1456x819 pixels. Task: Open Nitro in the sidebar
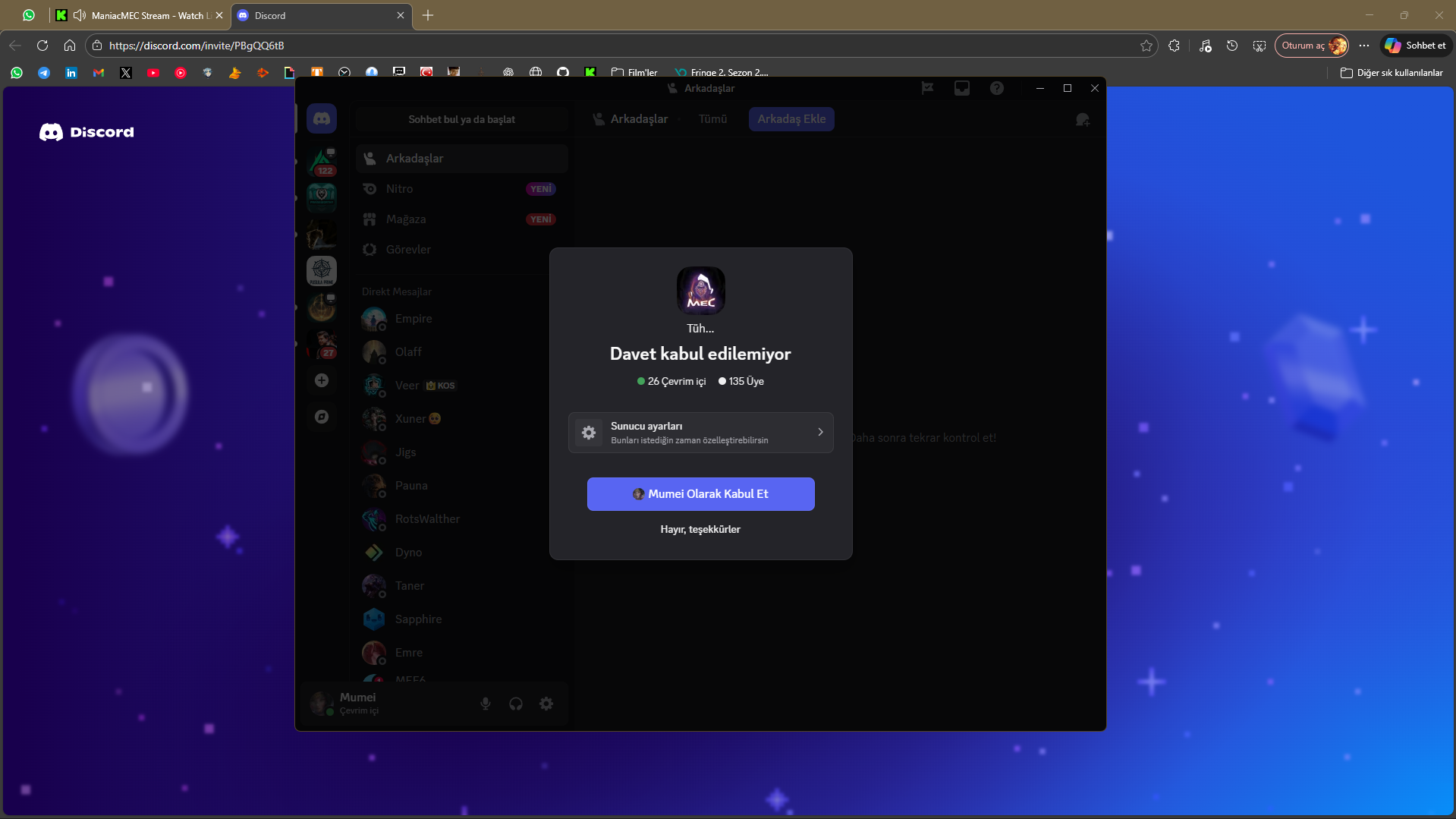tap(461, 189)
